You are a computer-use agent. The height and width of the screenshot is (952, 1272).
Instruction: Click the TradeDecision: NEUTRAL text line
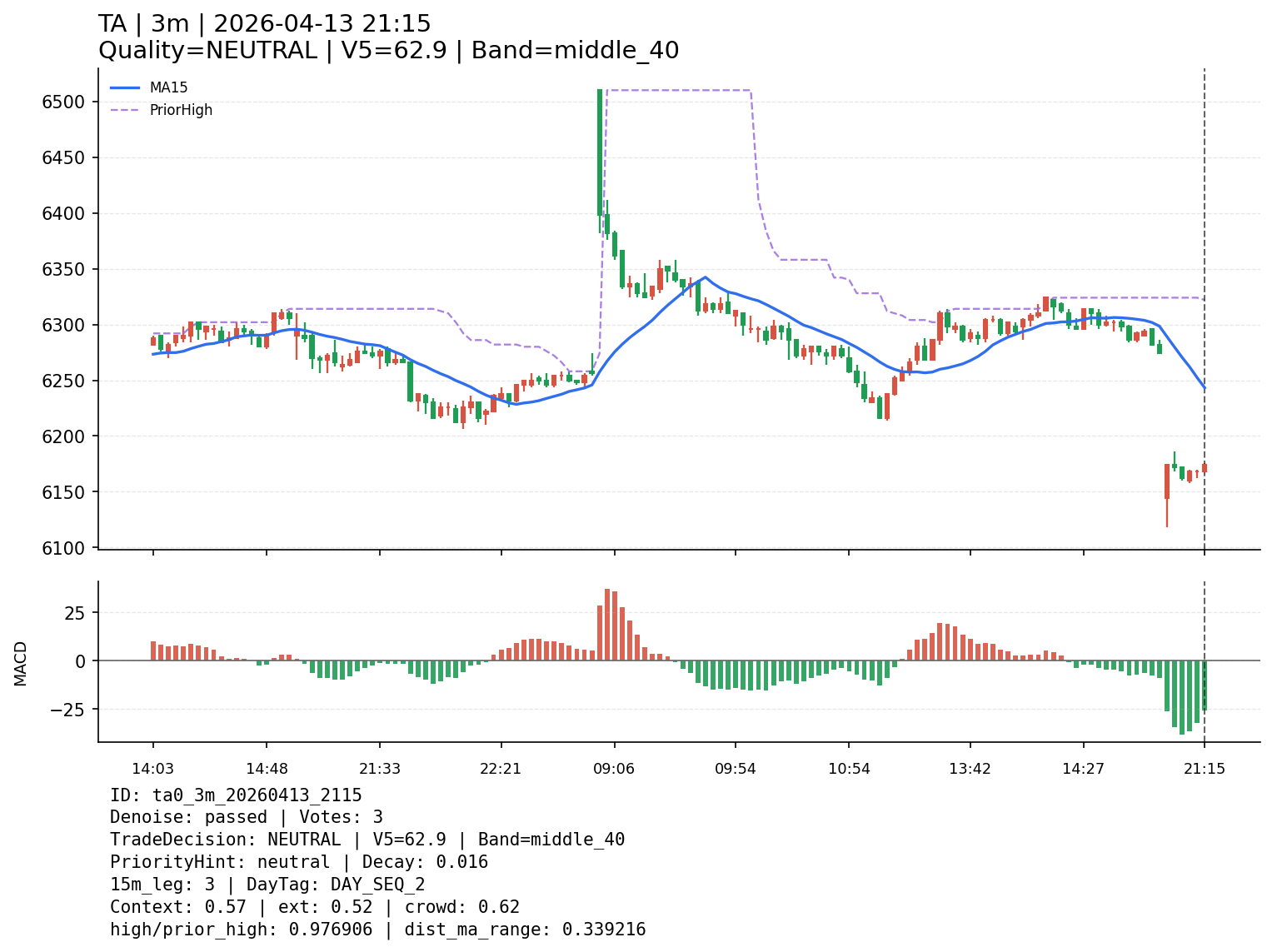coord(367,840)
